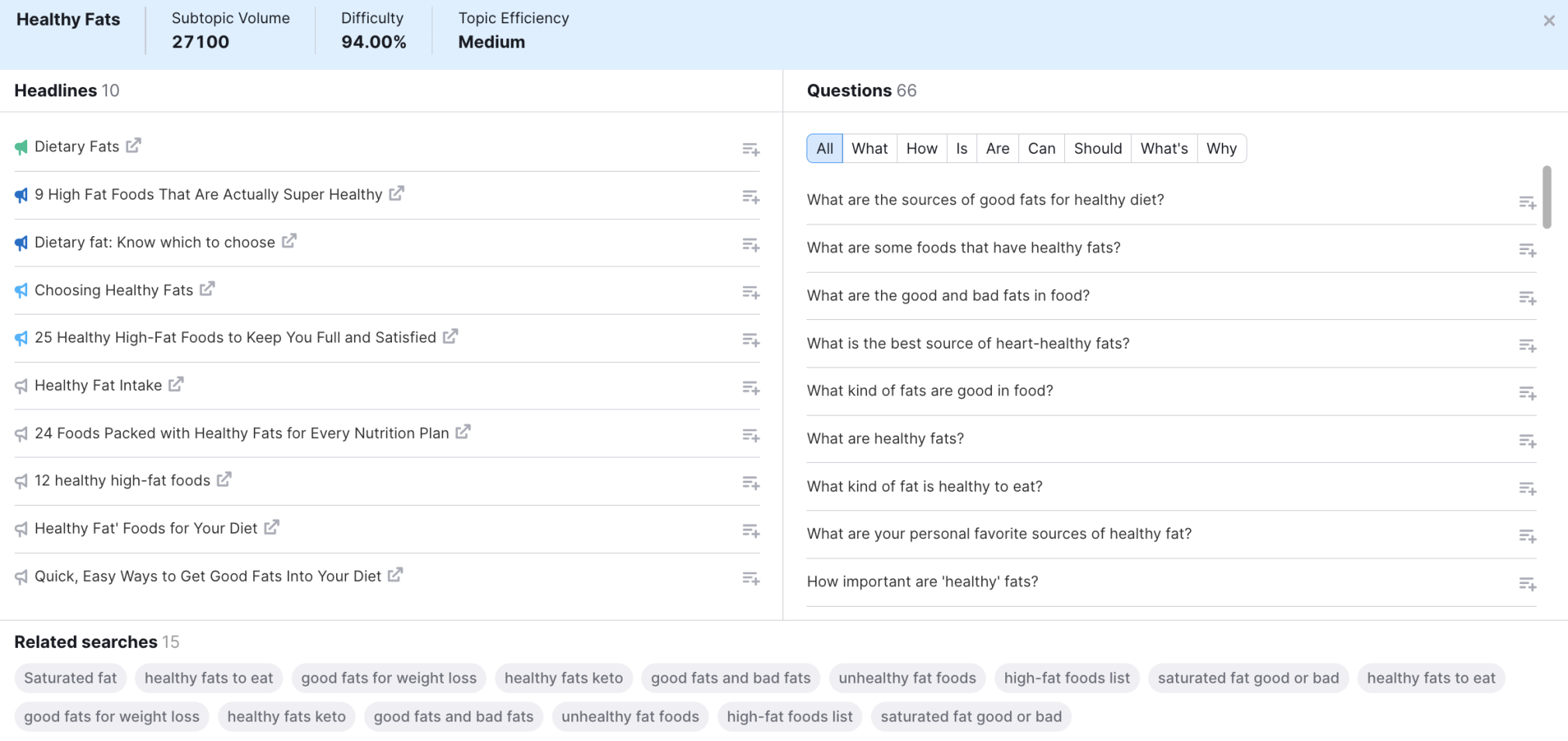The width and height of the screenshot is (1568, 741).
Task: Open 'unhealthy fat foods' related search in top row
Action: (907, 678)
